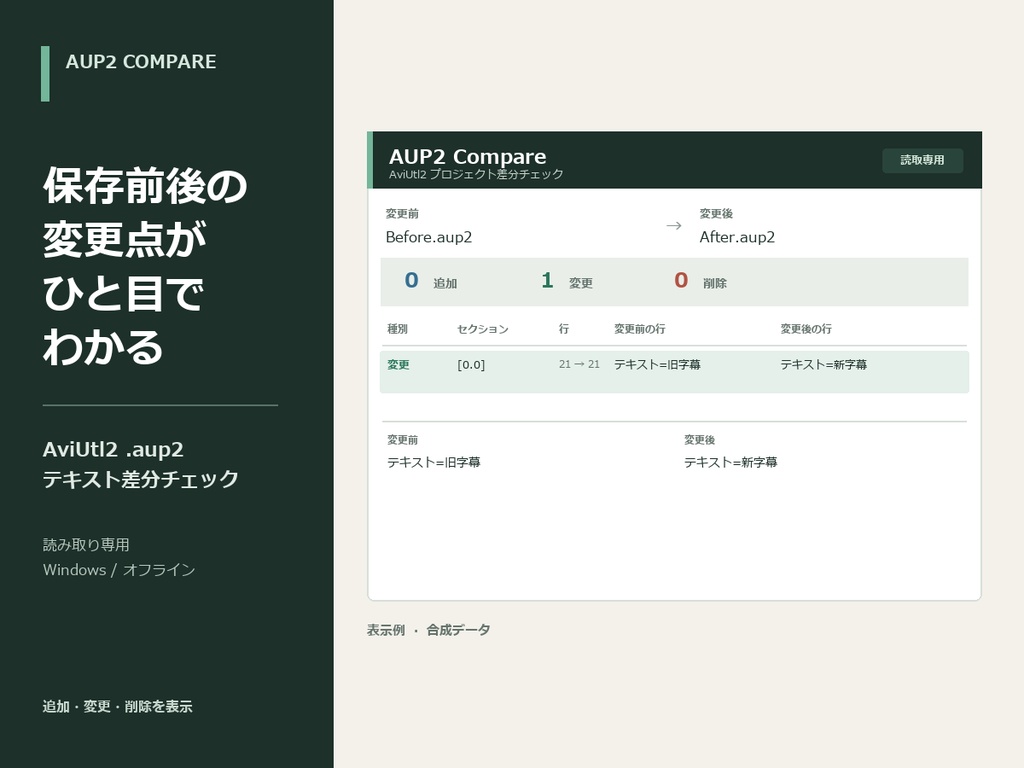Click the AUP2 COMPARE sidebar heading
Screen dimensions: 1024x768
(x=140, y=62)
